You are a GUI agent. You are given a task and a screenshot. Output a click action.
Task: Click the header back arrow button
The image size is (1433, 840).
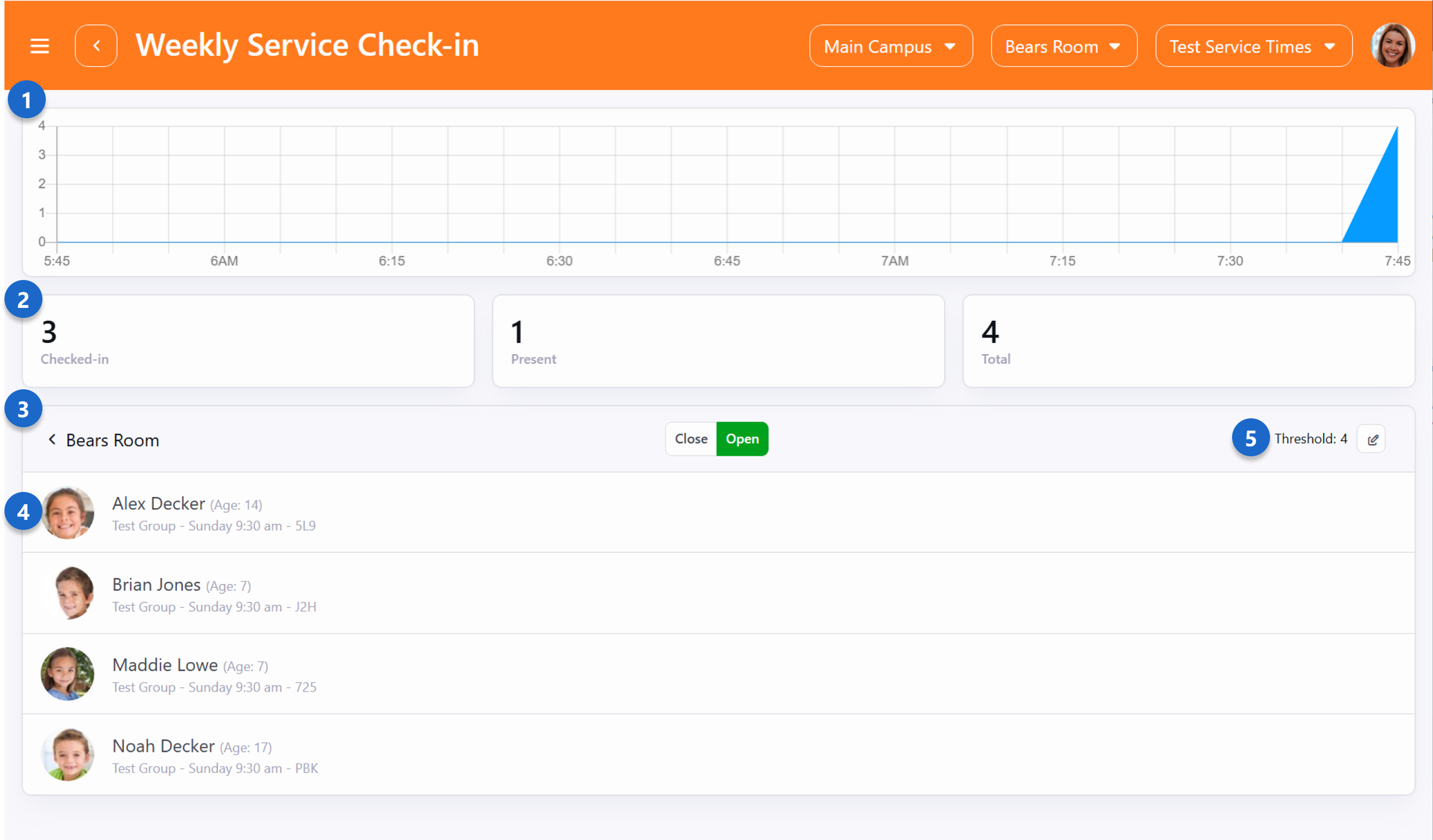click(x=96, y=46)
